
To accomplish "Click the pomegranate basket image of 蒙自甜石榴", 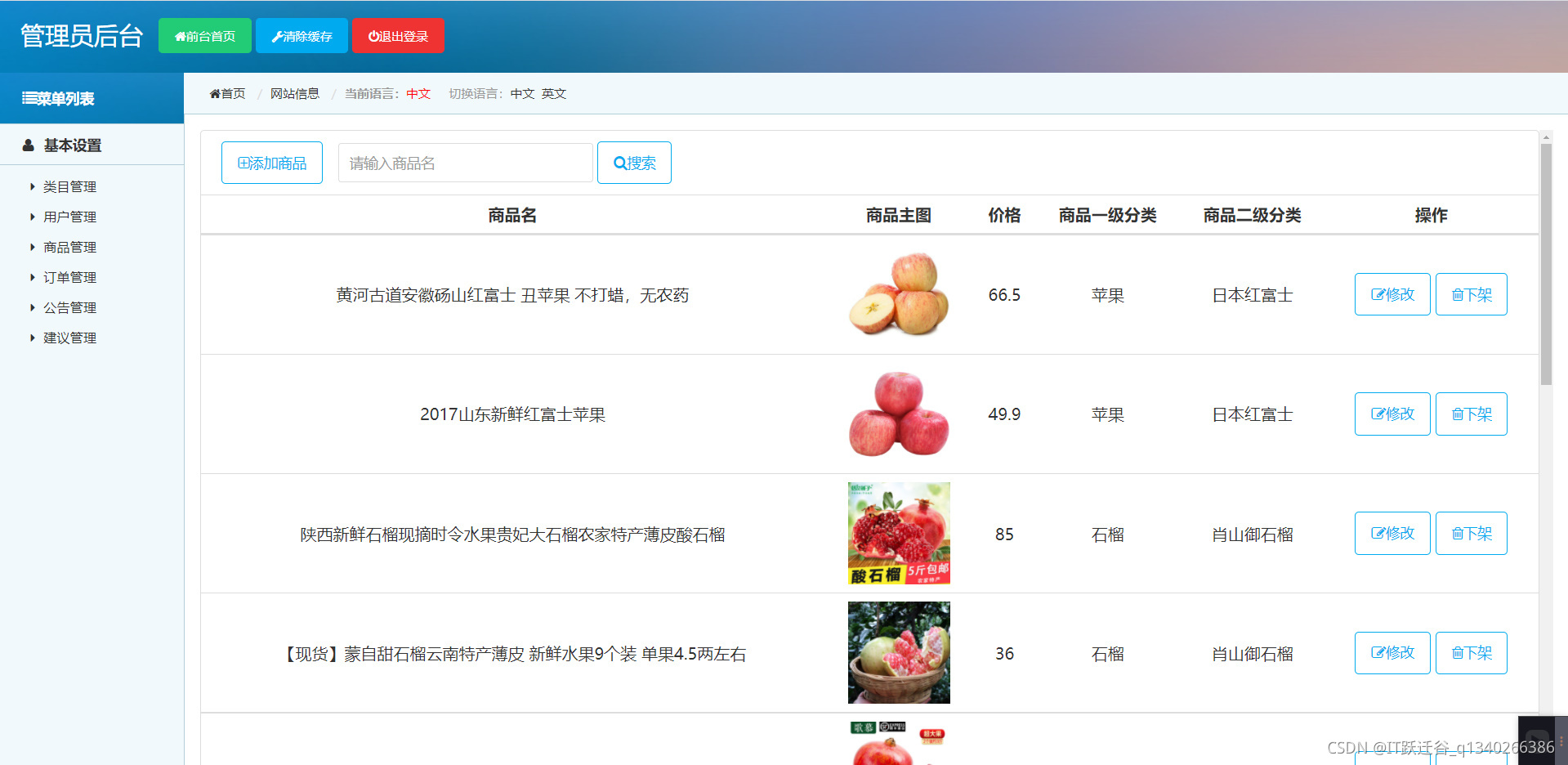I will pyautogui.click(x=899, y=652).
